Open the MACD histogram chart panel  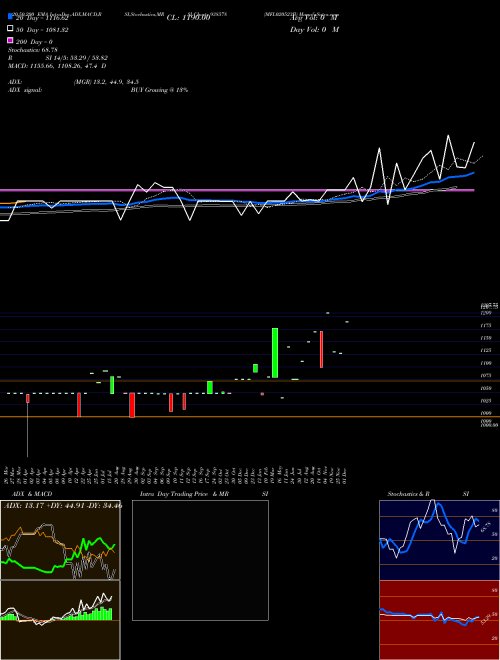[60, 620]
